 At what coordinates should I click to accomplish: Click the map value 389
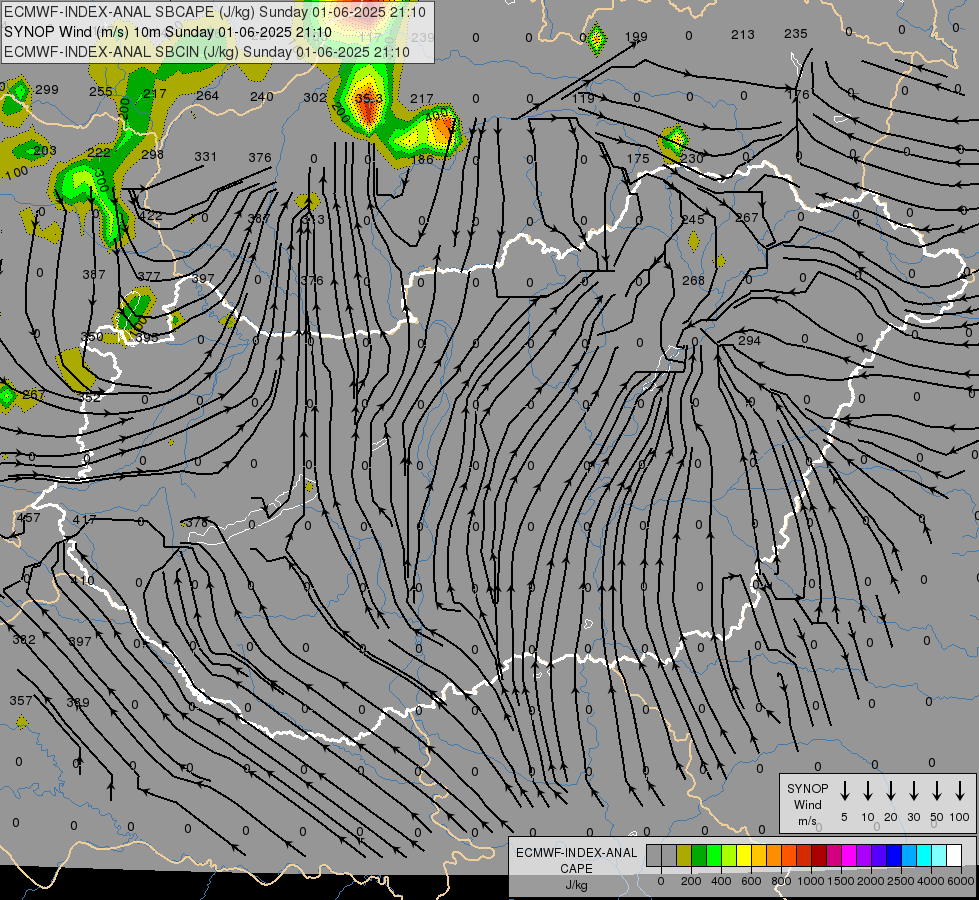(x=78, y=703)
